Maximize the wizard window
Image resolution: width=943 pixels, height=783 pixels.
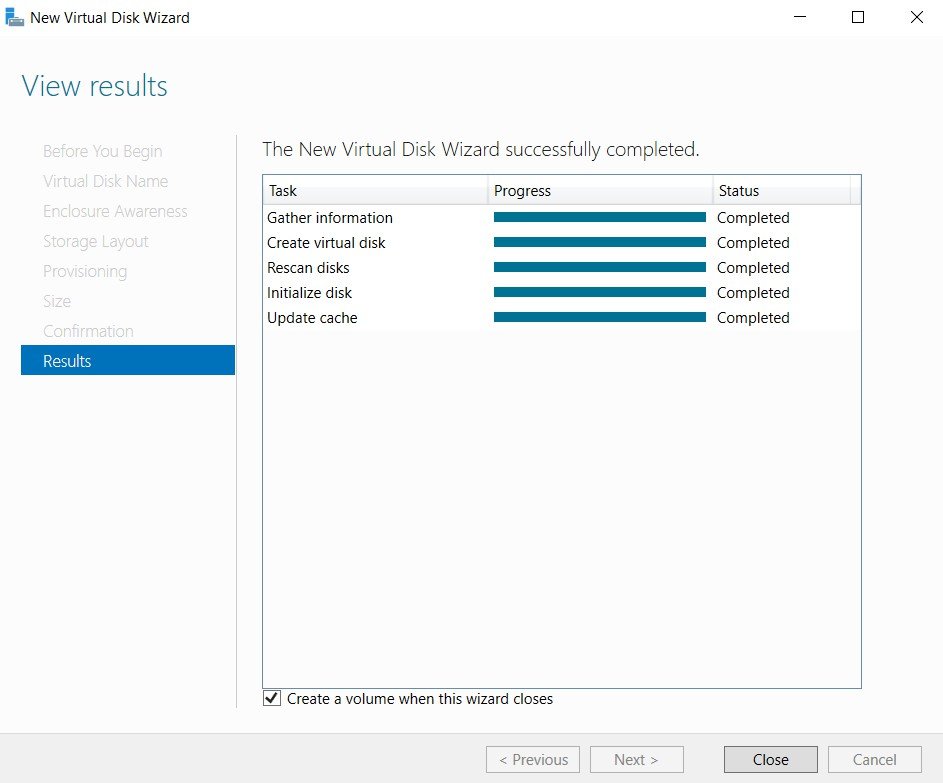coord(858,17)
